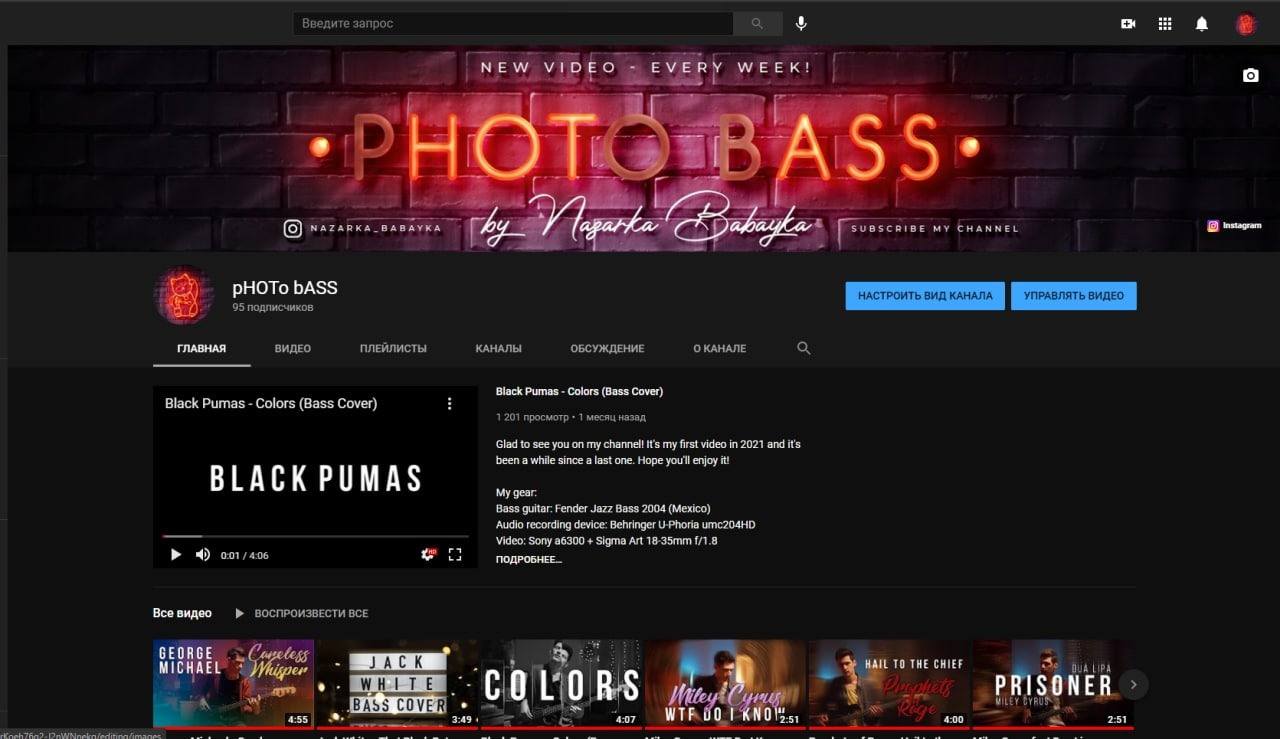Image resolution: width=1280 pixels, height=739 pixels.
Task: Open the create video camera icon
Action: 1128,24
